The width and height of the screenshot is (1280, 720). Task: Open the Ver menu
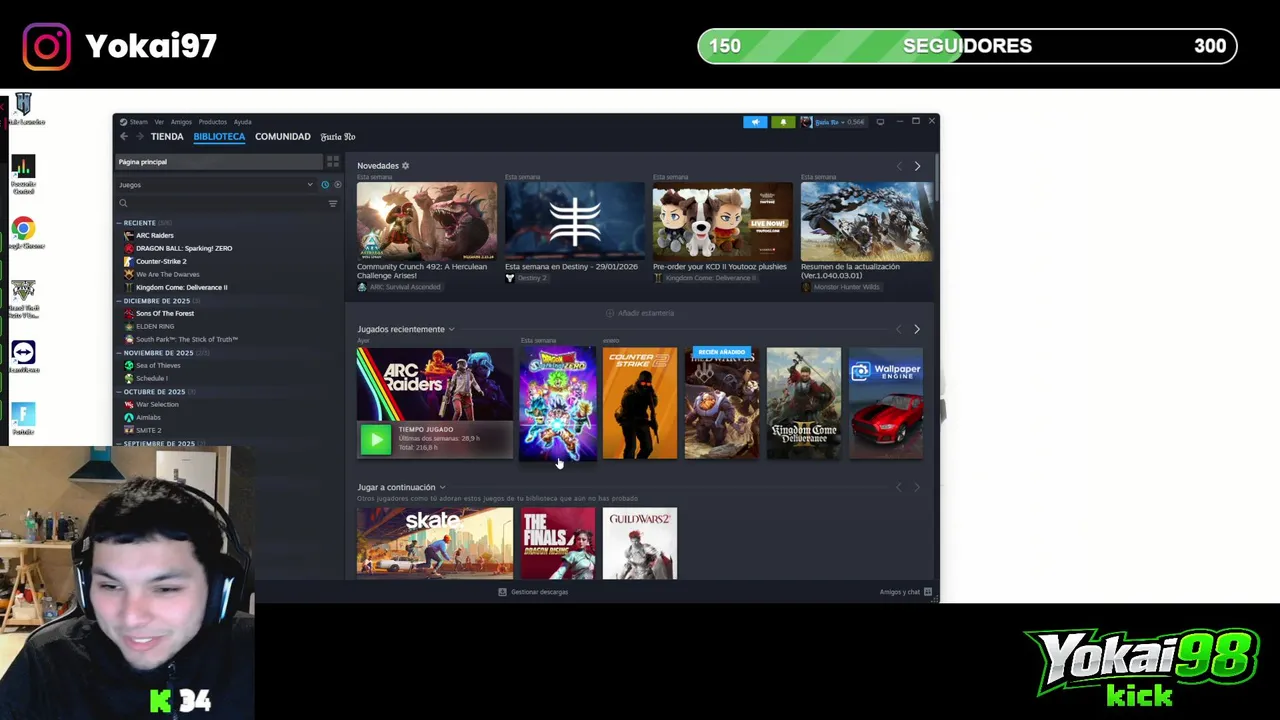coord(159,122)
